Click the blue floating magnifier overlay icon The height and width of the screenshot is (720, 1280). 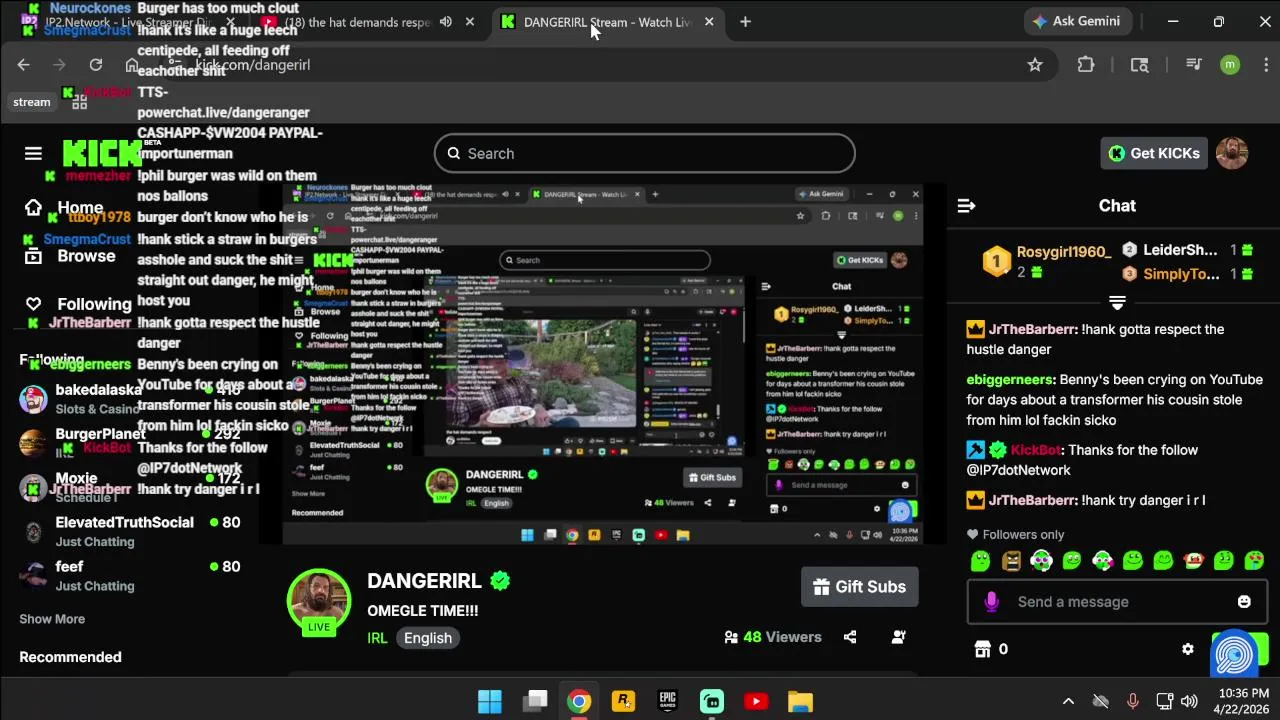pyautogui.click(x=1234, y=652)
